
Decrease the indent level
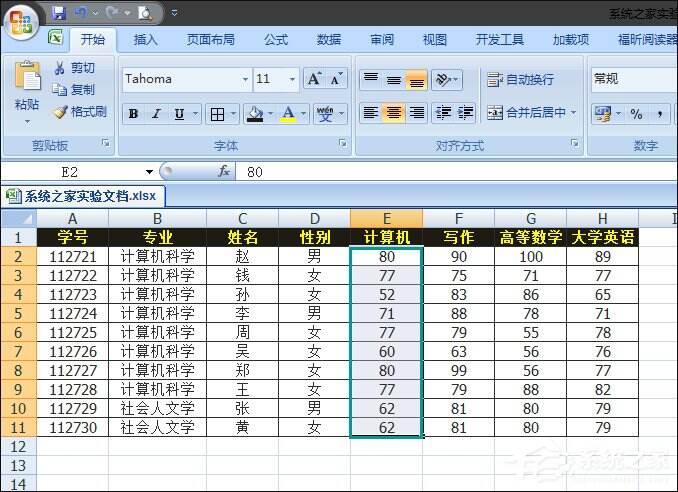(x=443, y=113)
